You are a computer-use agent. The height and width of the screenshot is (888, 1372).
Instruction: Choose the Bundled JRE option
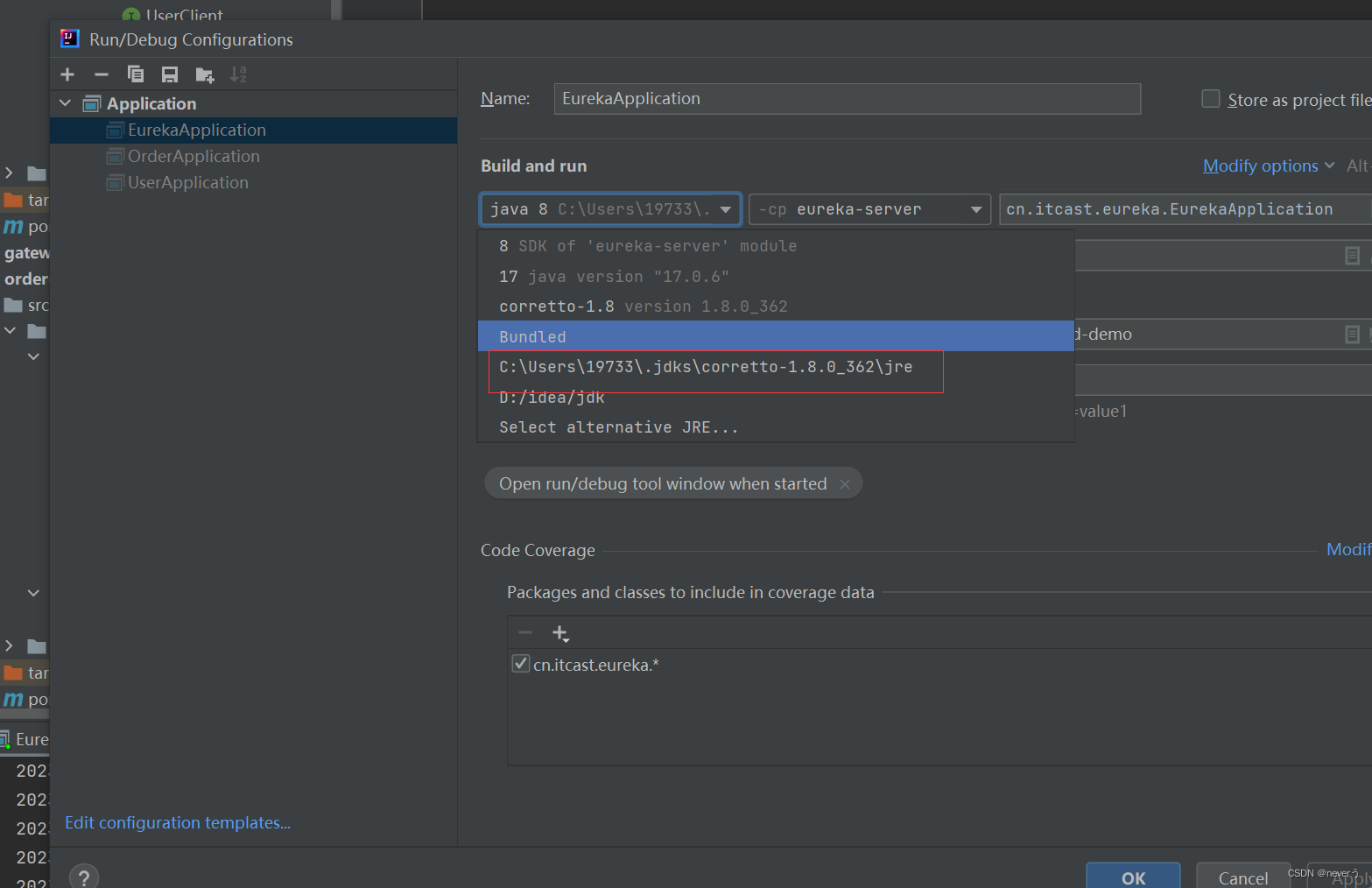point(776,336)
